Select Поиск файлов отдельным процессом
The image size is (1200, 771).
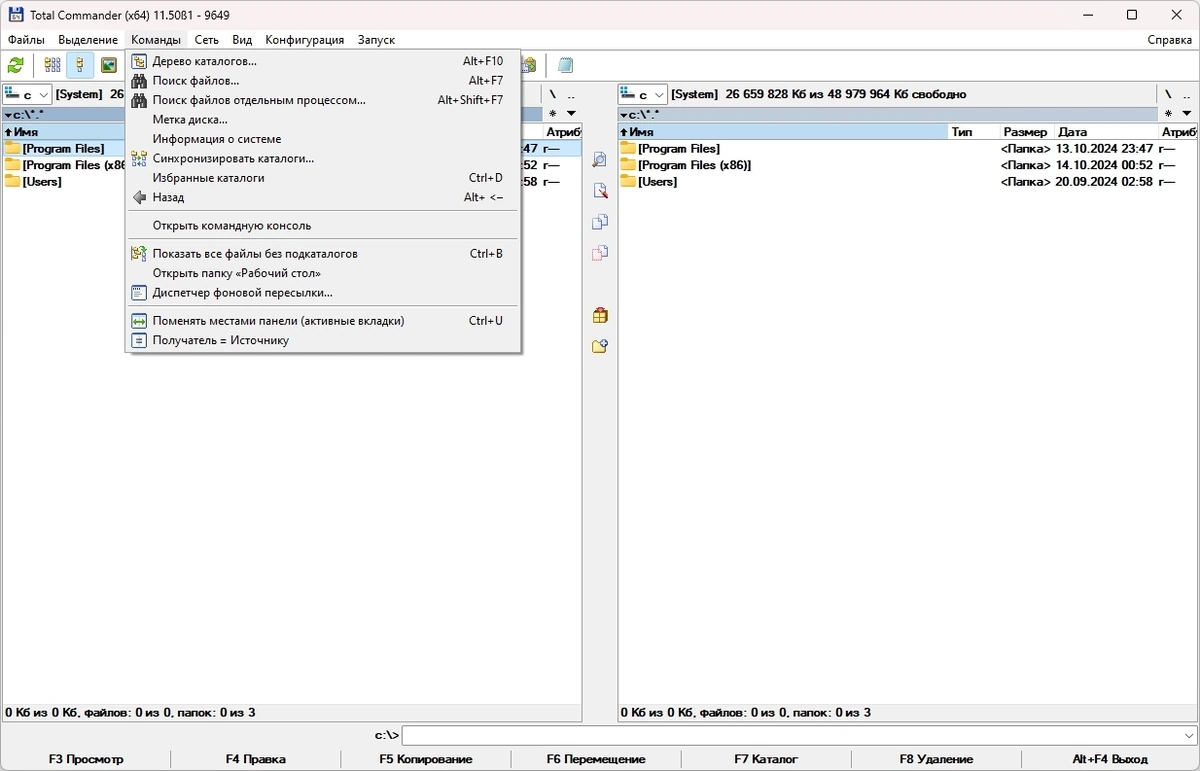[323, 100]
